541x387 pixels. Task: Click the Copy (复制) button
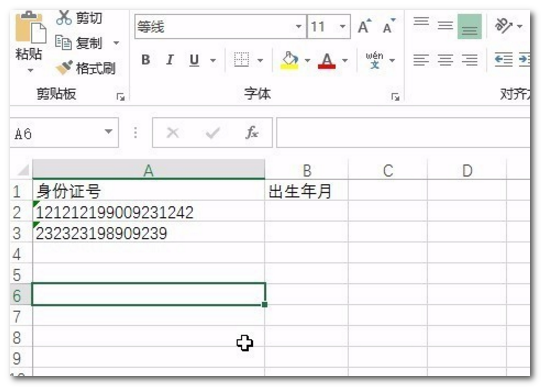tap(79, 43)
